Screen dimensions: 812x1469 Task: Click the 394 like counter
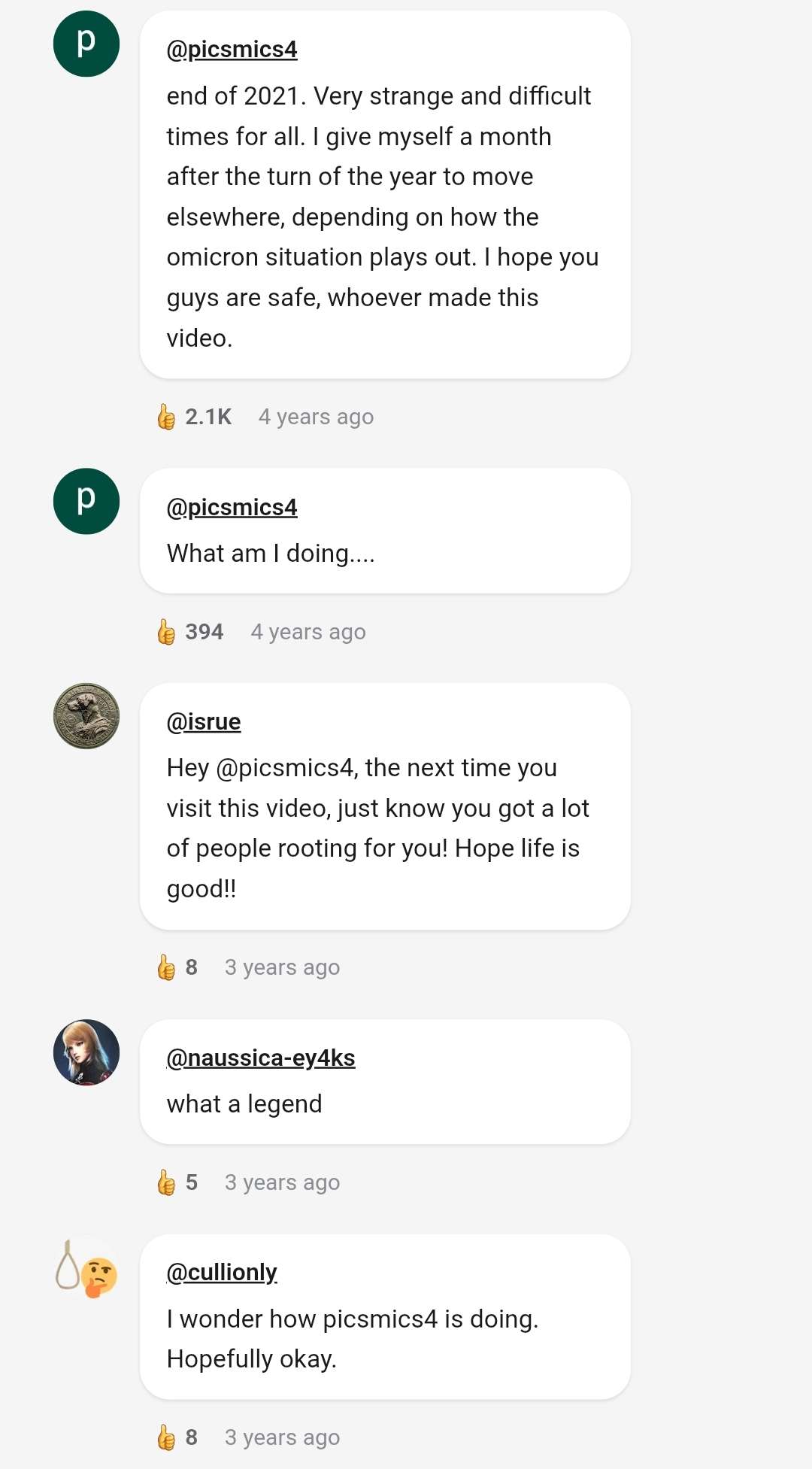click(203, 631)
